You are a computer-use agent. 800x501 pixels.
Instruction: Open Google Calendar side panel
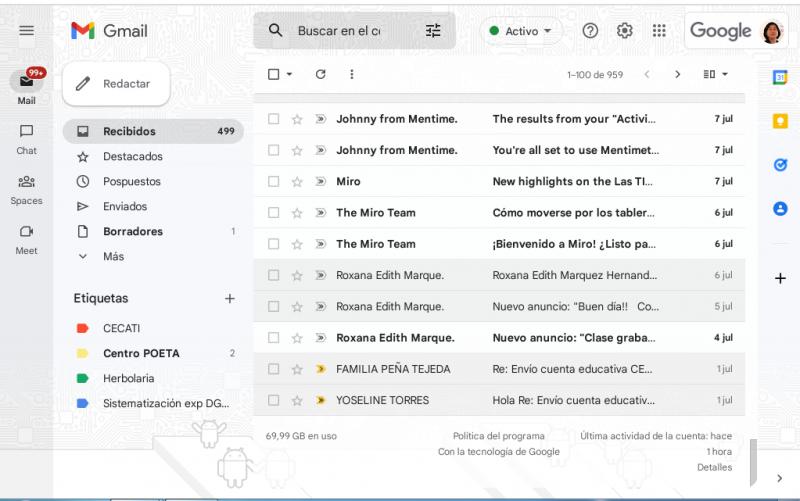click(x=780, y=77)
